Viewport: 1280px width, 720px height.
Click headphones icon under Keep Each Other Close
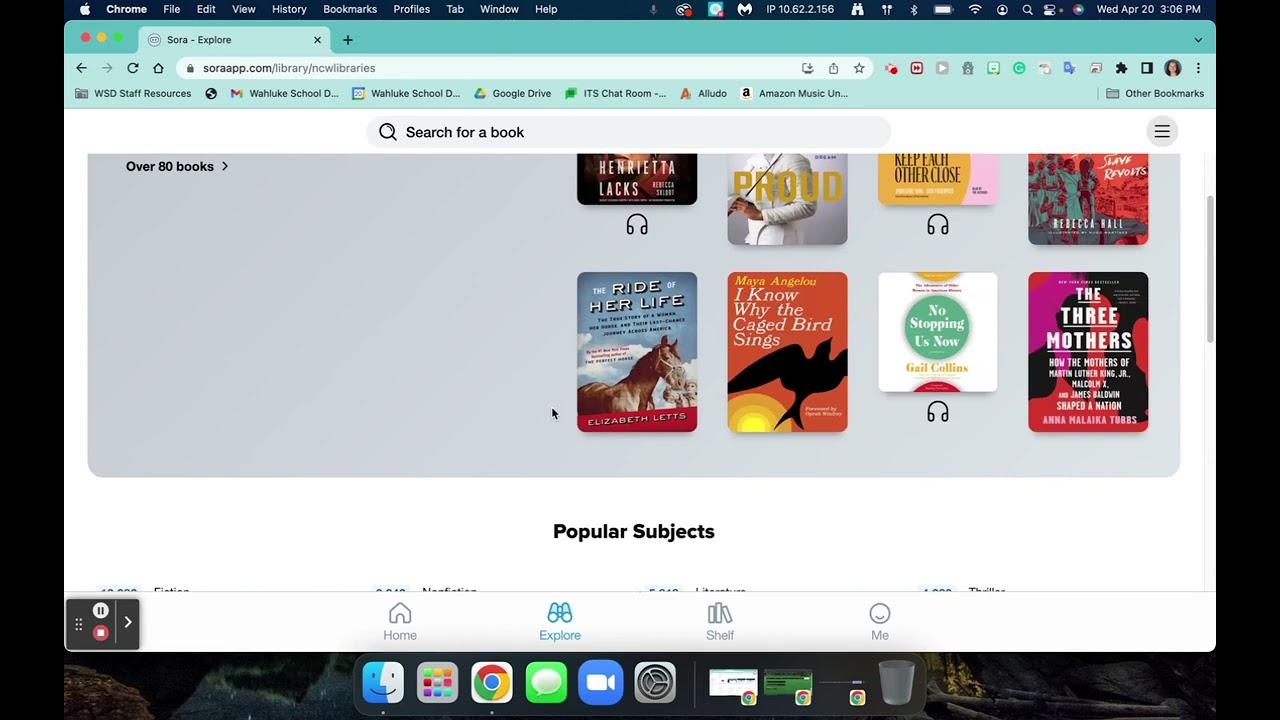(x=938, y=225)
